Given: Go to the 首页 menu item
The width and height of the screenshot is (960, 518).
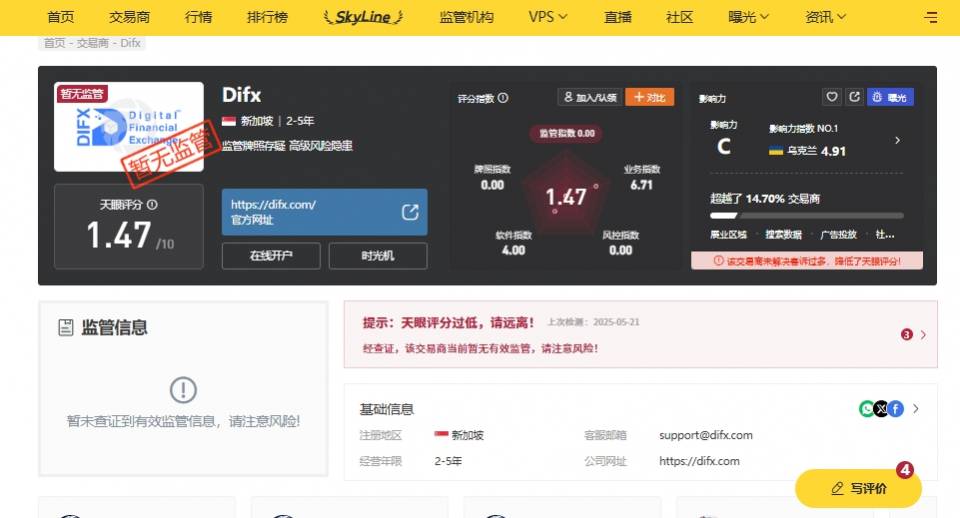Looking at the screenshot, I should (x=61, y=17).
